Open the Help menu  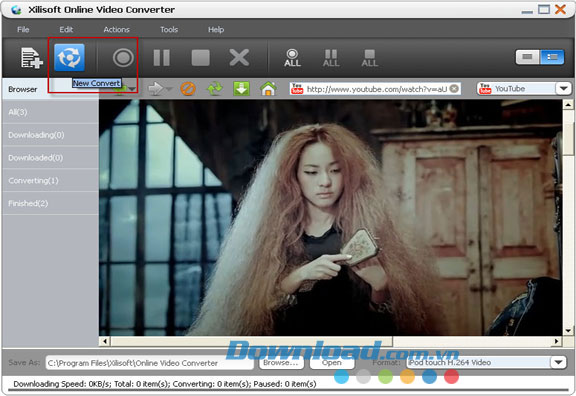point(216,30)
